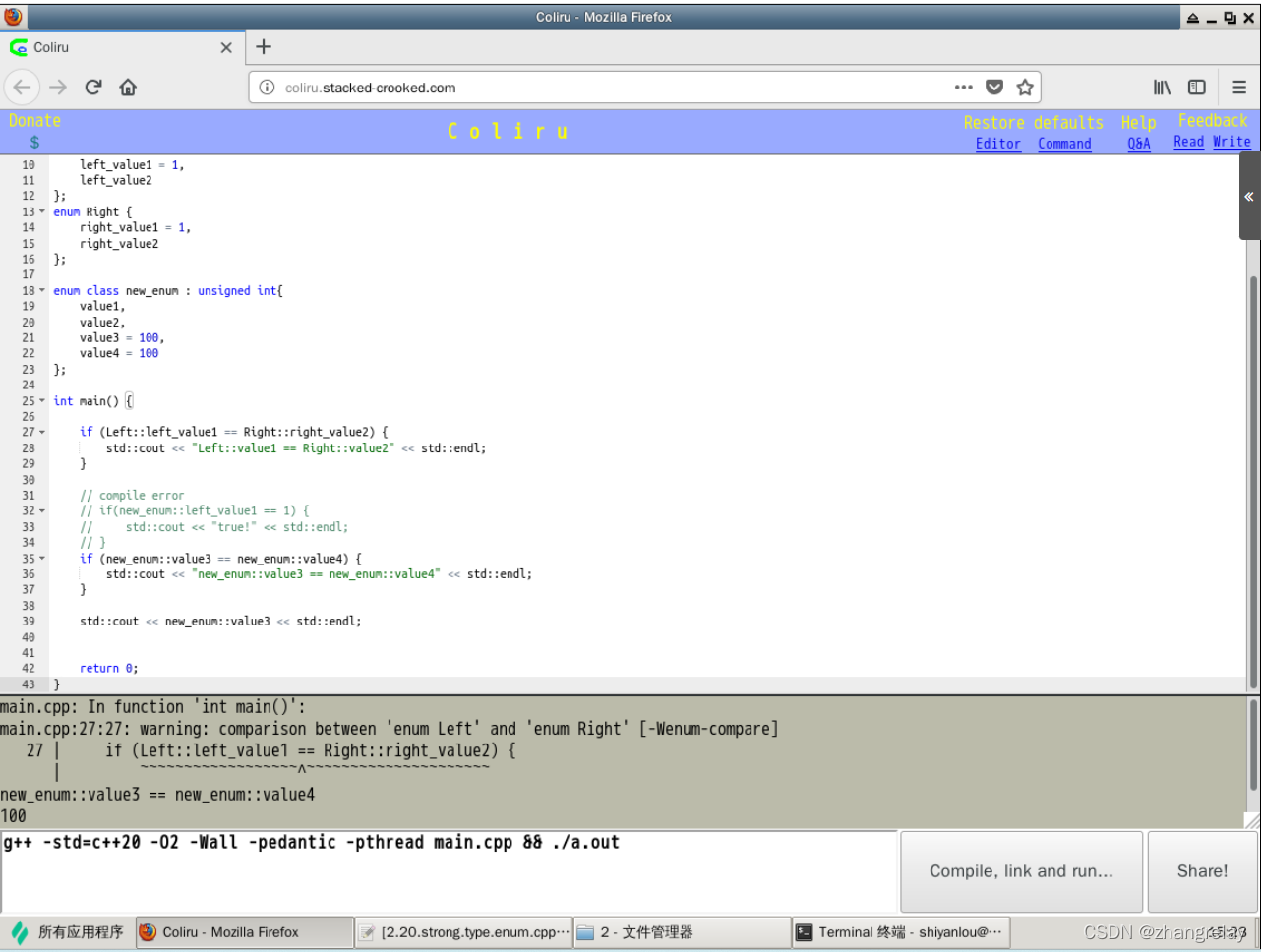Screen dimensions: 1261x952
Task: Open site information icon in address bar
Action: coord(267,88)
